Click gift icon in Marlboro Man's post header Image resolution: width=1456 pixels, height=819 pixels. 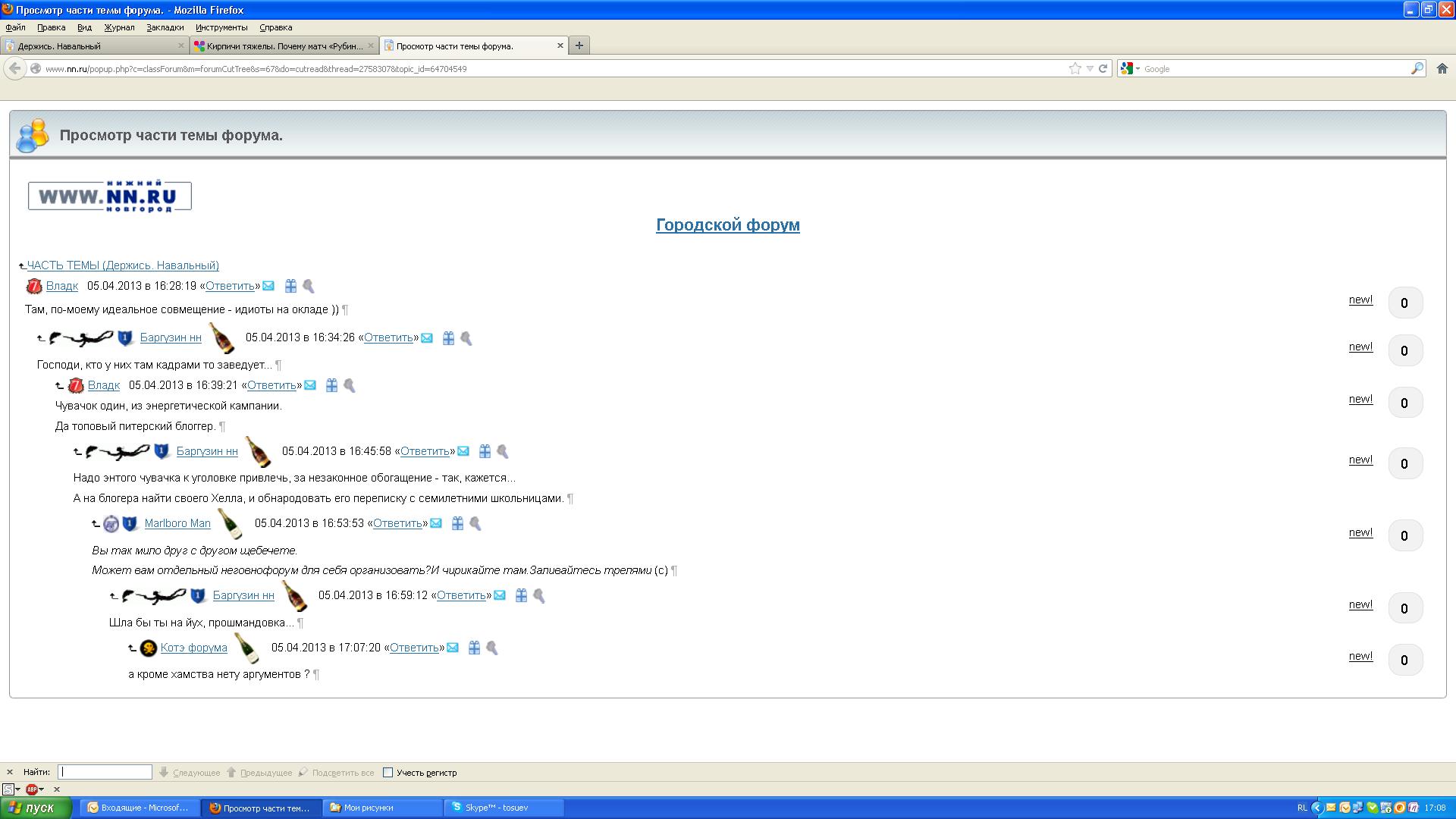(457, 523)
